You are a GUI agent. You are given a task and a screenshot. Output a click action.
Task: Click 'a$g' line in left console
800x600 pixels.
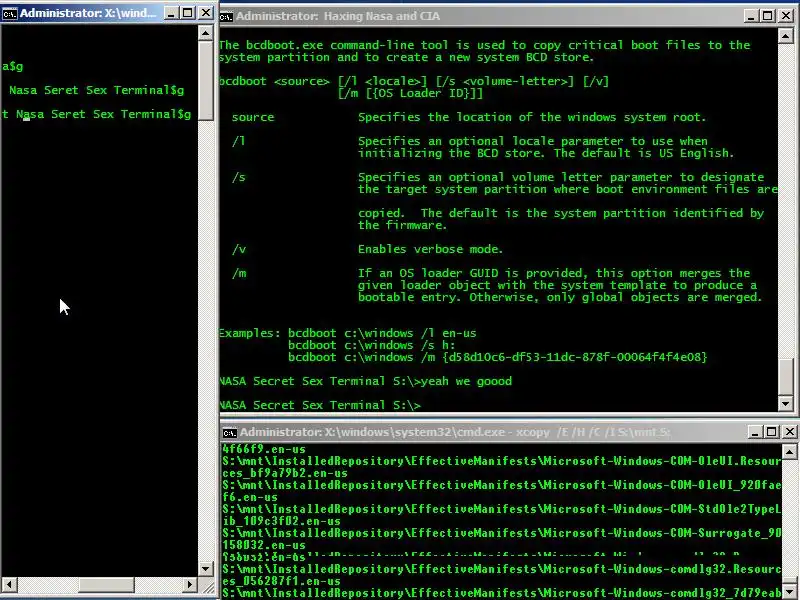pos(12,66)
